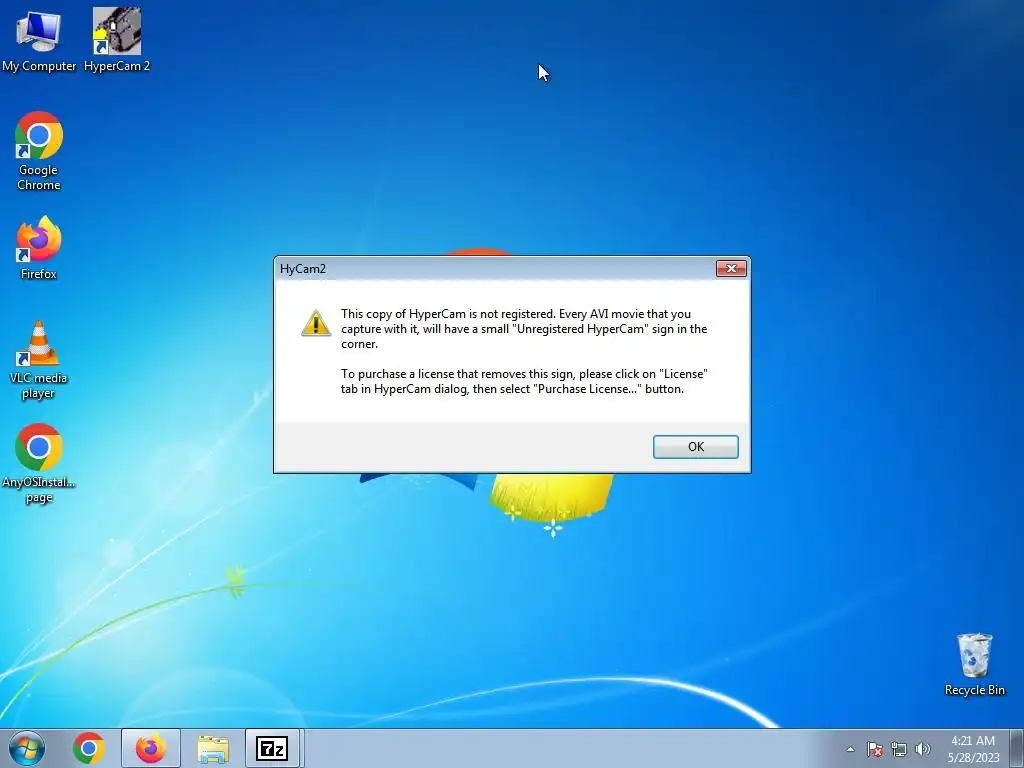Select the Google Chrome desktop shortcut
The image size is (1024, 768).
(39, 151)
